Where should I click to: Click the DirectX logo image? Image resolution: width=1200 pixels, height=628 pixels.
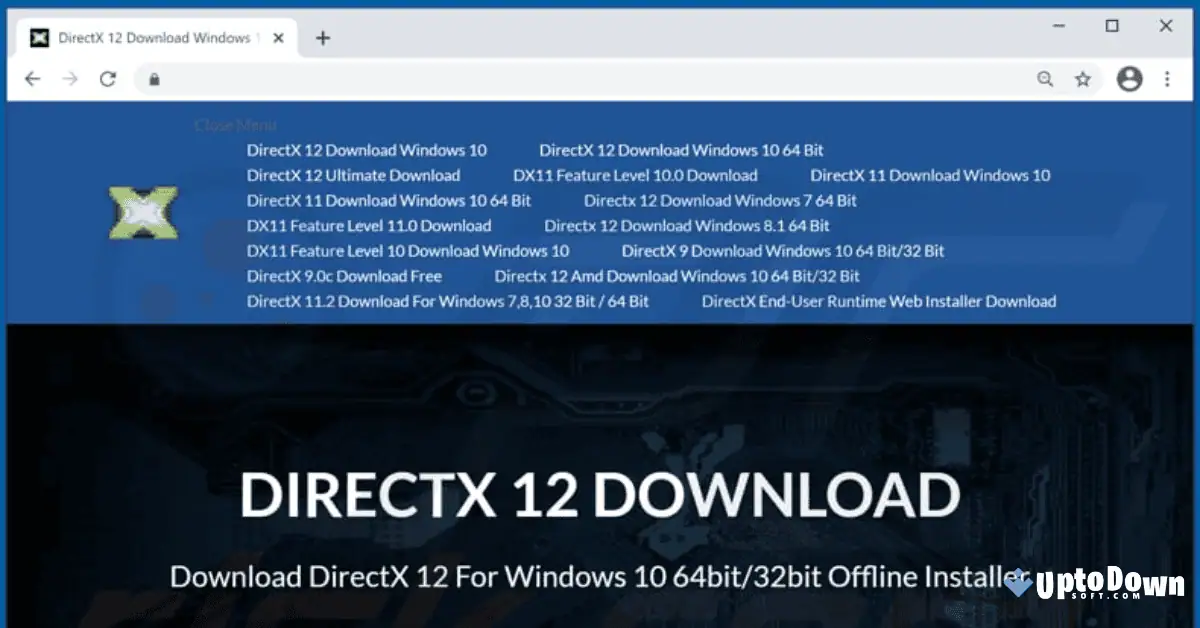coord(143,212)
